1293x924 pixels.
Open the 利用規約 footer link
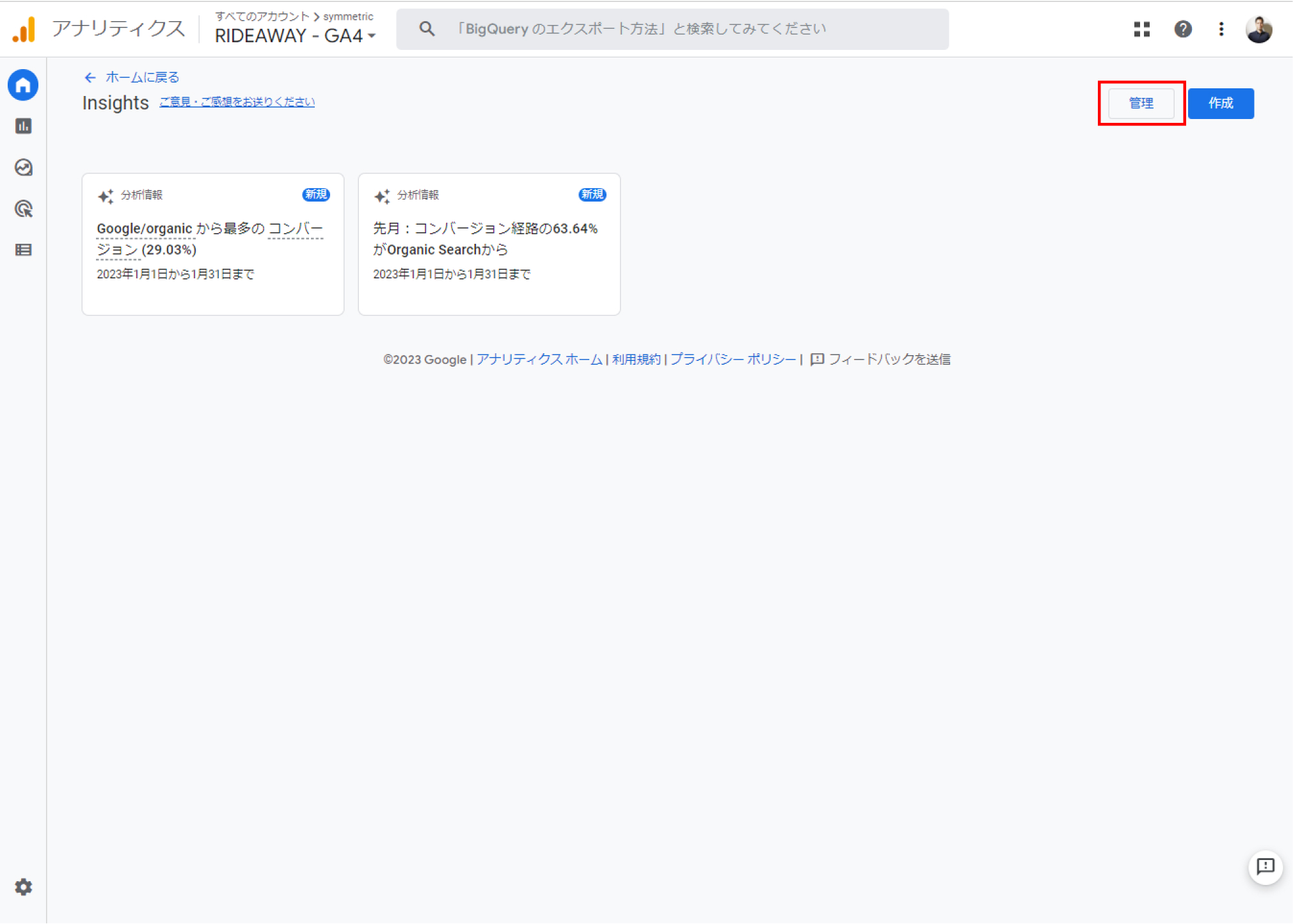636,360
